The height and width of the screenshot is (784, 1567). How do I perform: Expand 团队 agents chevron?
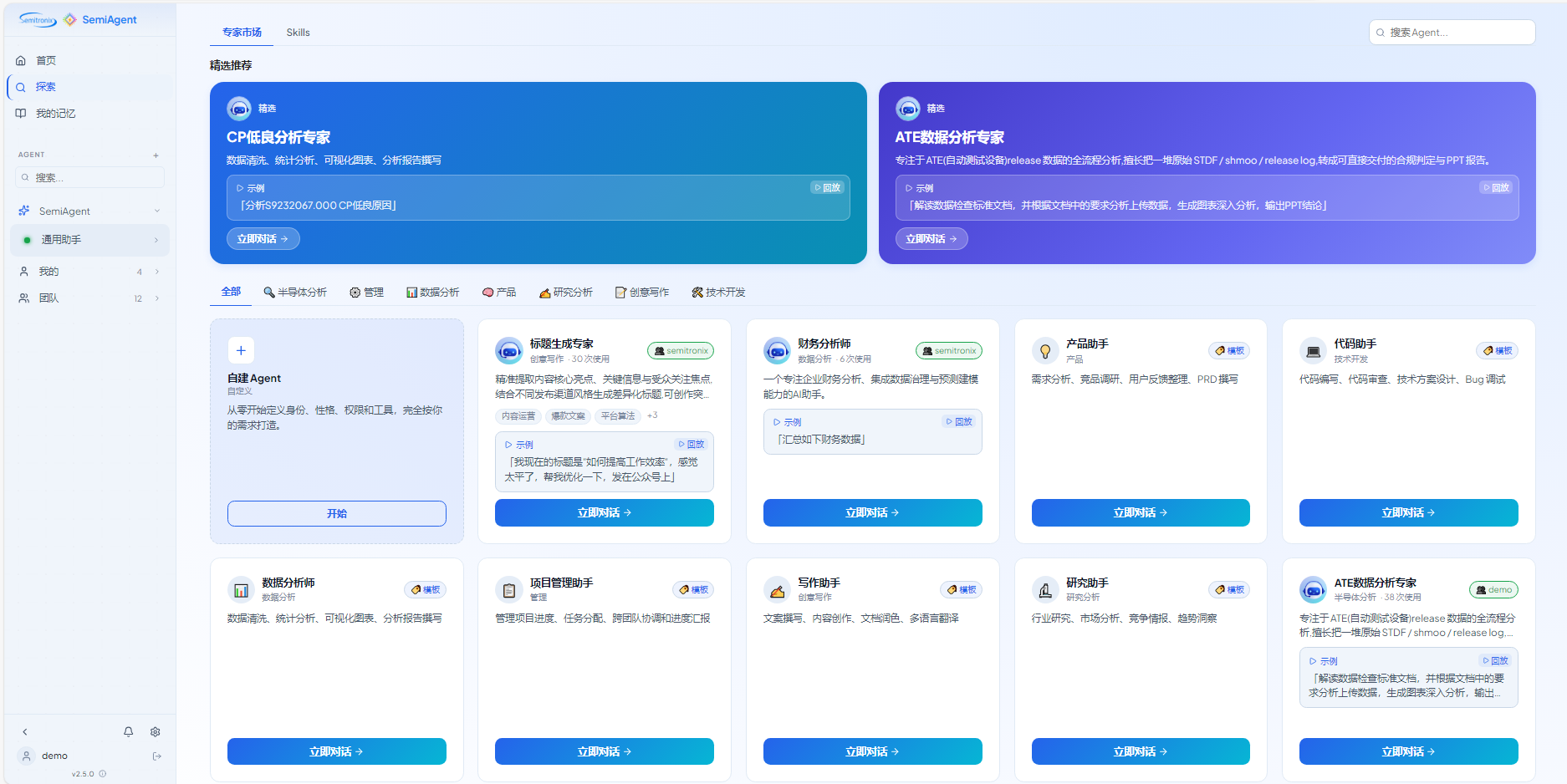tap(156, 298)
